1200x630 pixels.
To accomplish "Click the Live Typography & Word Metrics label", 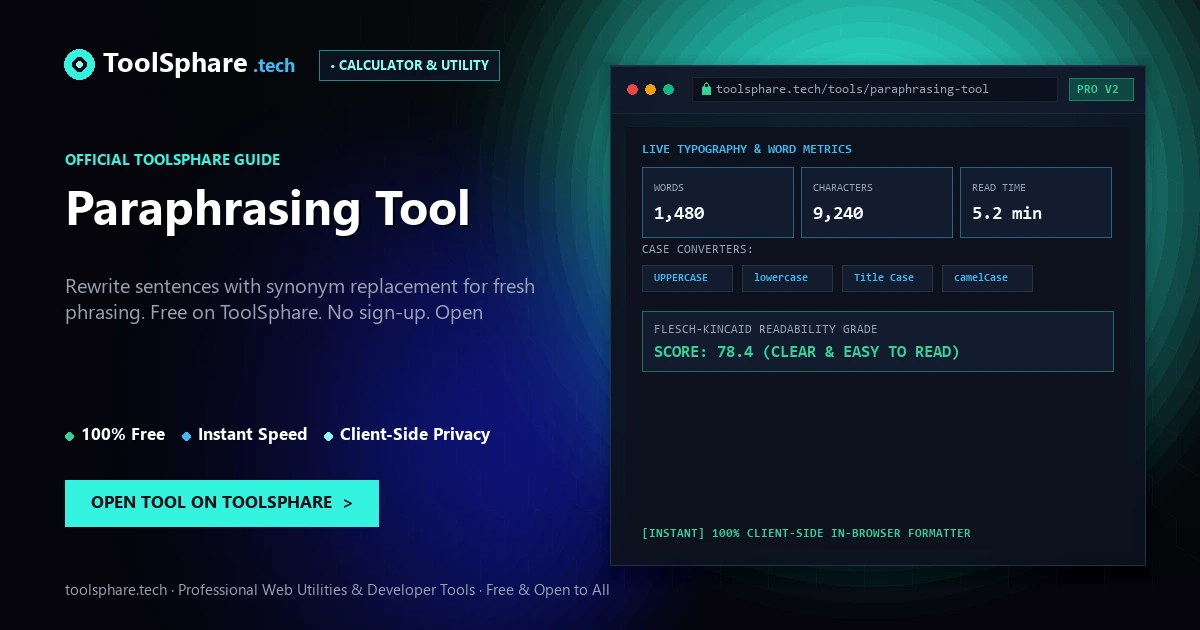I will coord(747,149).
